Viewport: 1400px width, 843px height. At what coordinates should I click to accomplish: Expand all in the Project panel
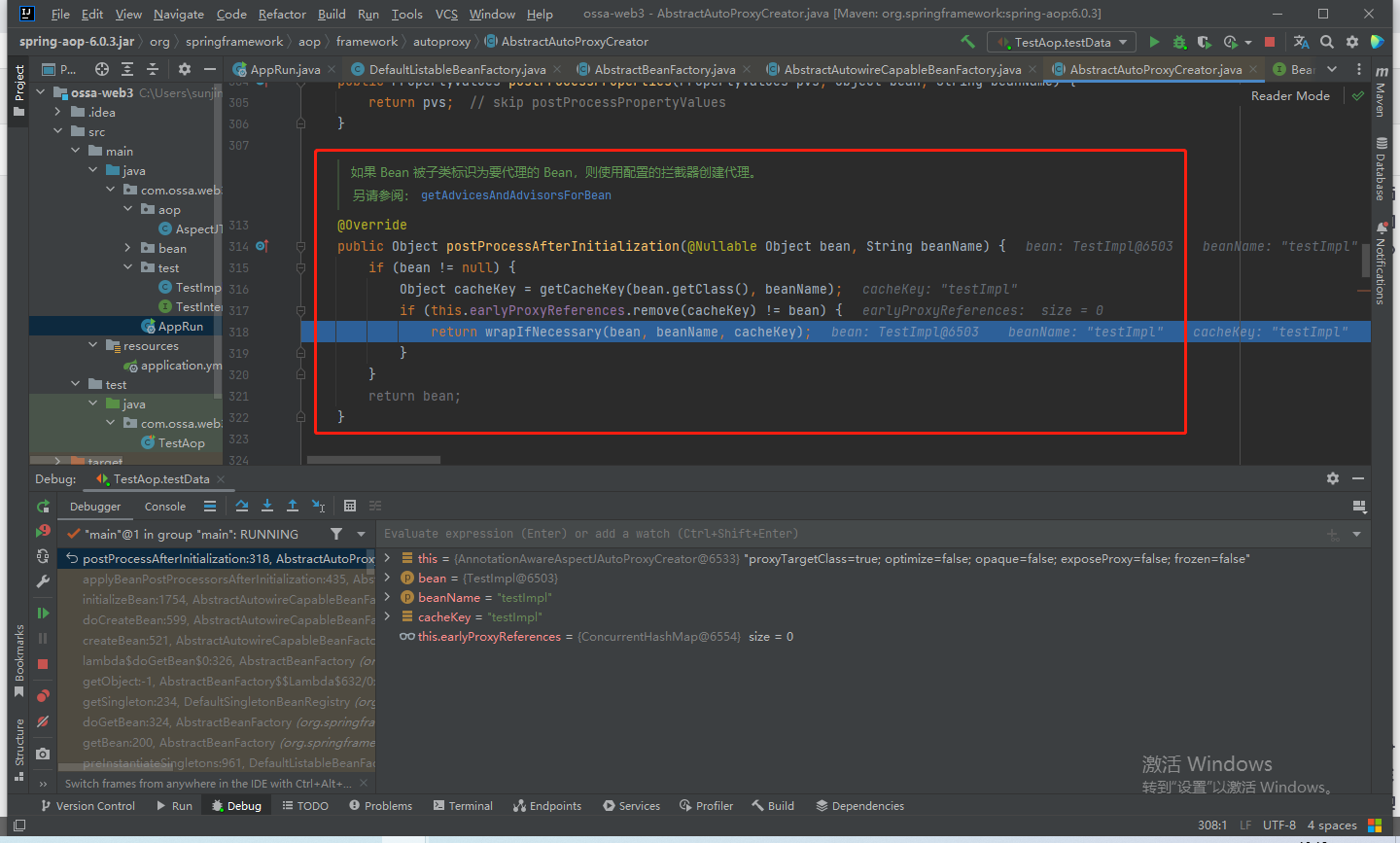(127, 69)
